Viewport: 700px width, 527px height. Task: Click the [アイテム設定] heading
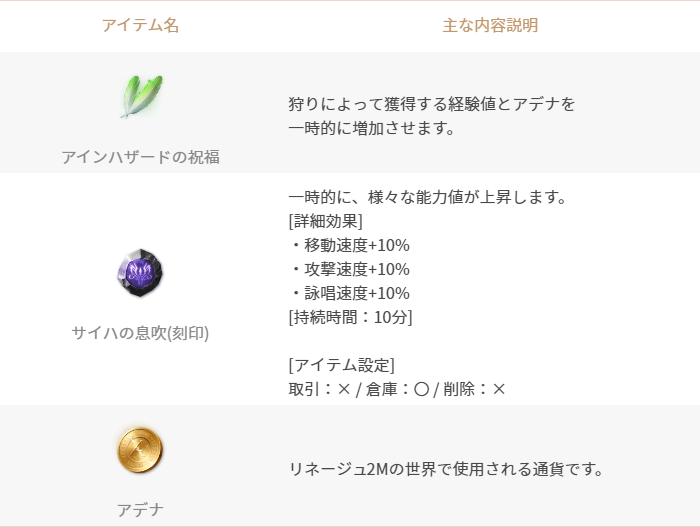(x=342, y=365)
